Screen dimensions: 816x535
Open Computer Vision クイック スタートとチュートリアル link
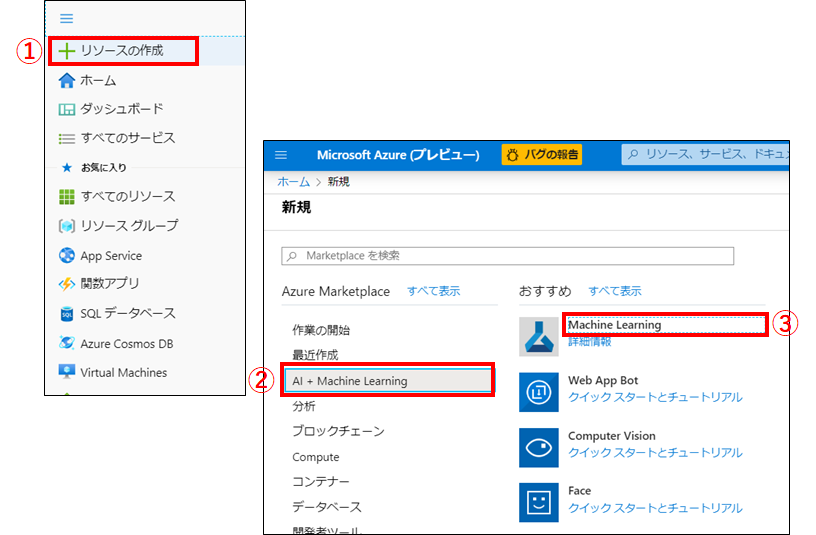pos(655,453)
